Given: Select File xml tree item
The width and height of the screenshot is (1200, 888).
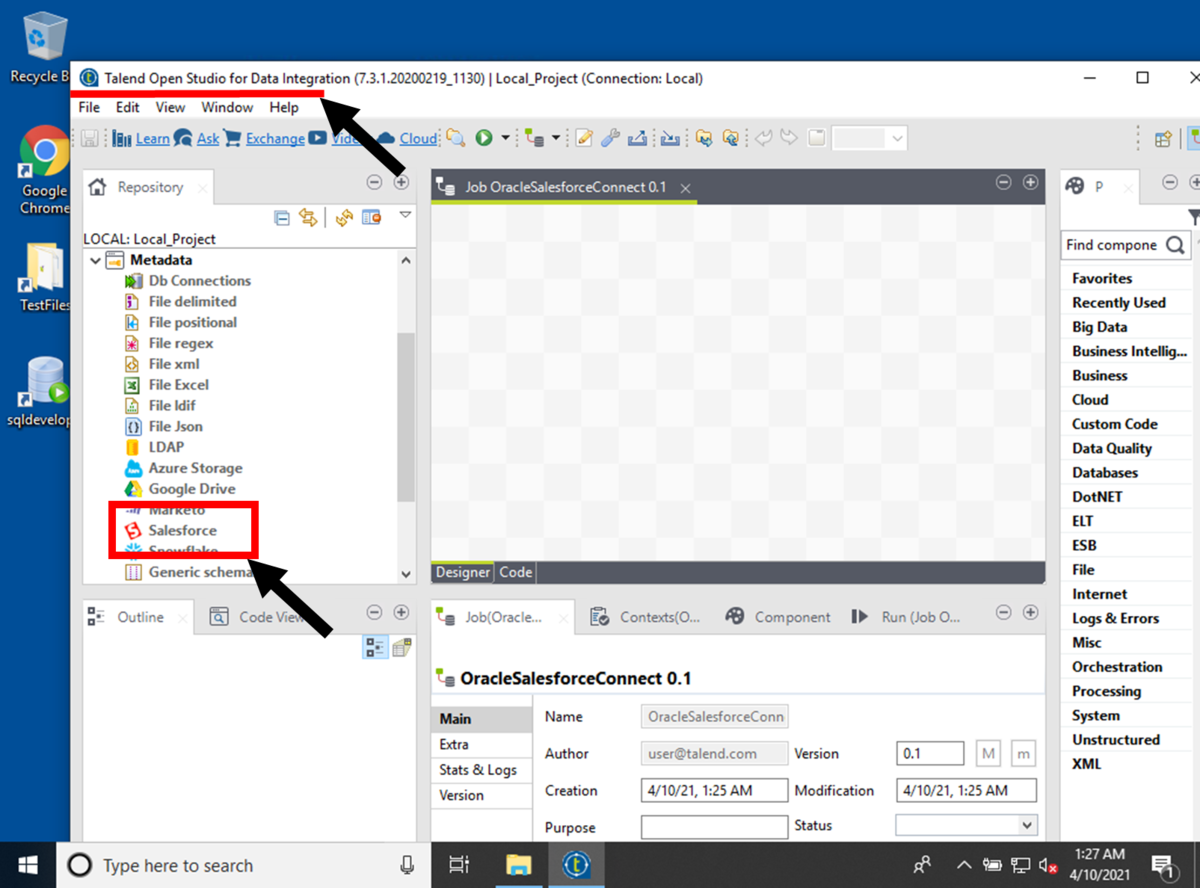Looking at the screenshot, I should click(x=174, y=364).
